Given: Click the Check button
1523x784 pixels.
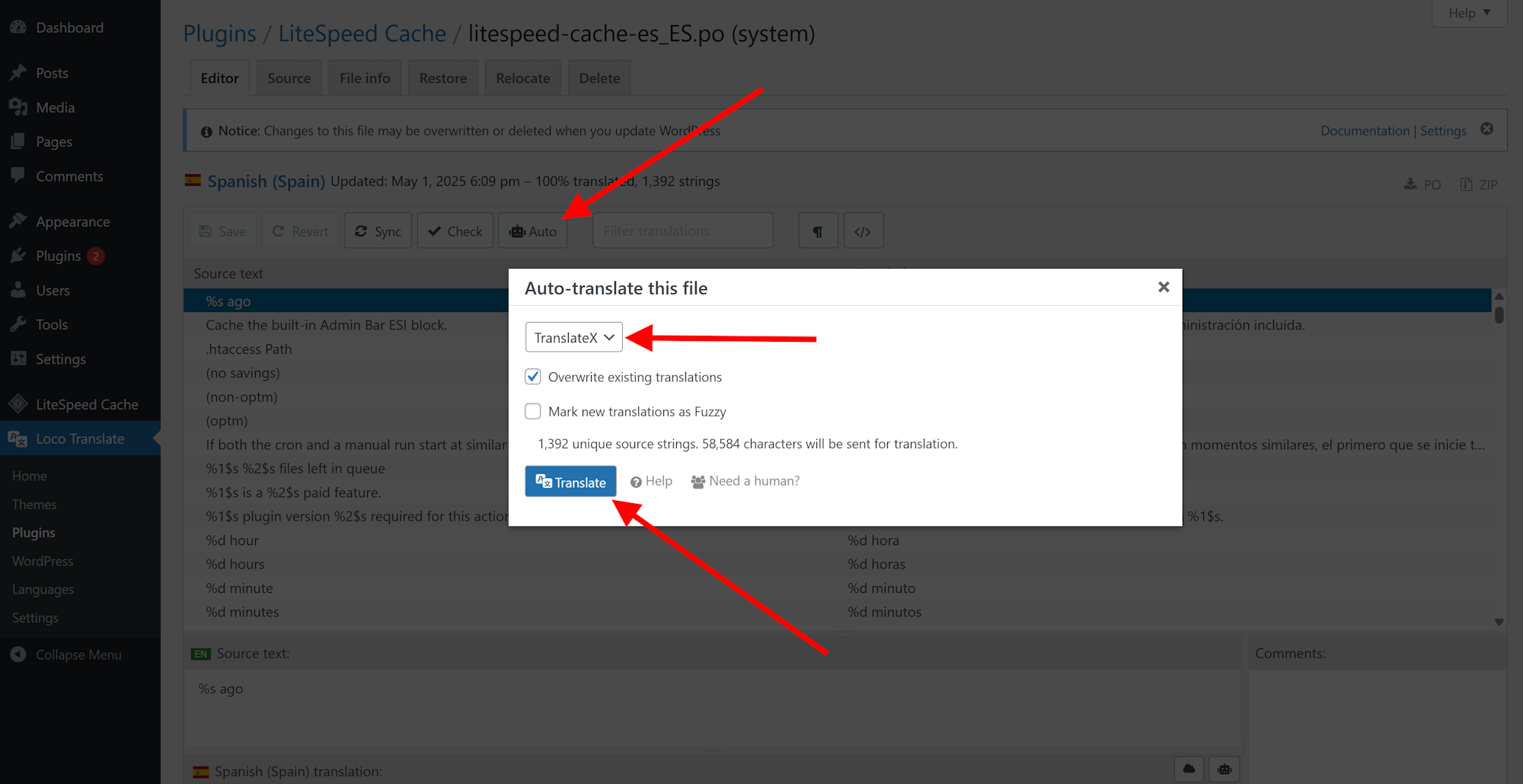Looking at the screenshot, I should (x=455, y=231).
